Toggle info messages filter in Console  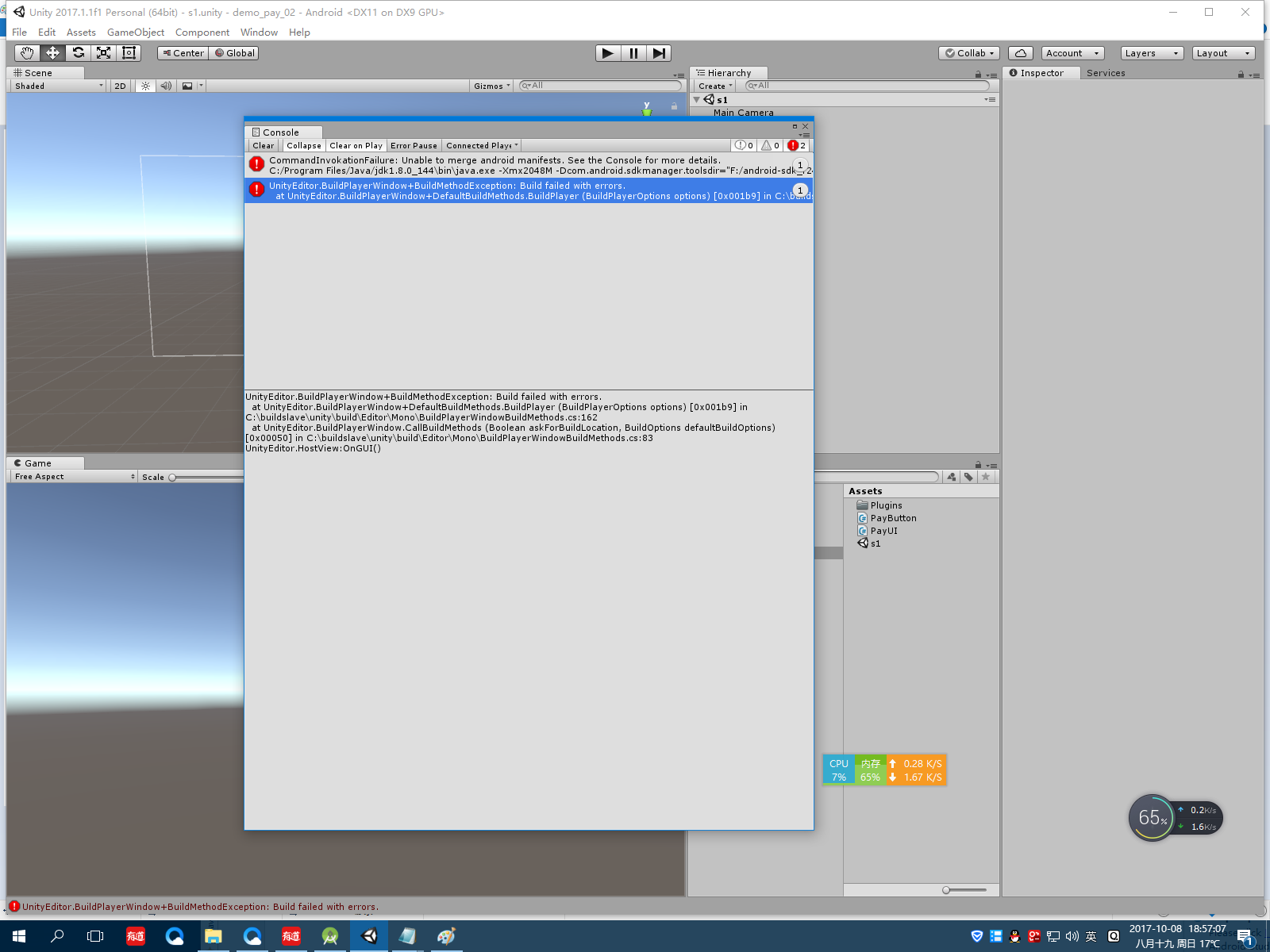(744, 145)
